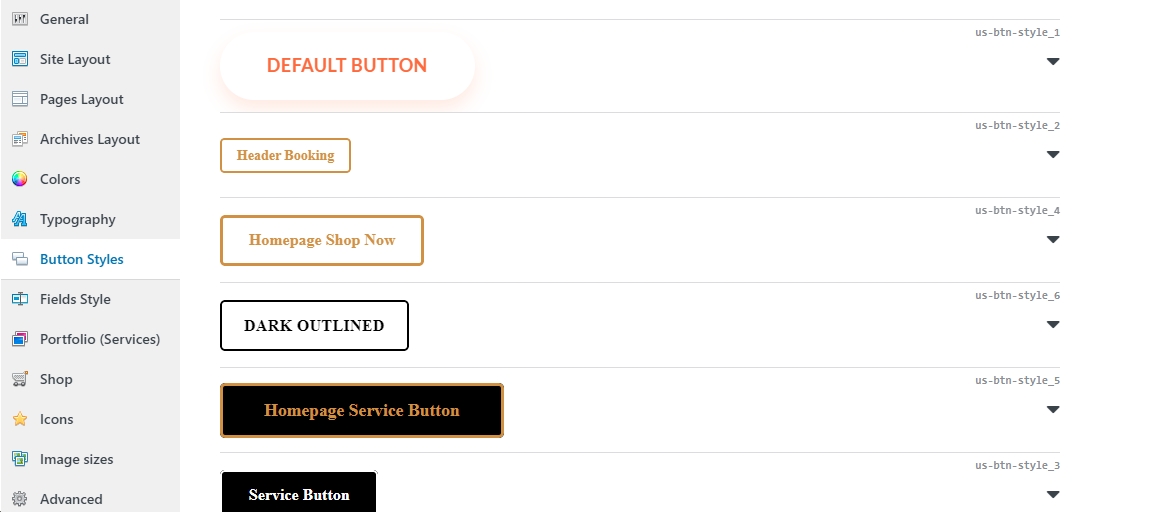Expand the Header Booking style arrow

1053,154
